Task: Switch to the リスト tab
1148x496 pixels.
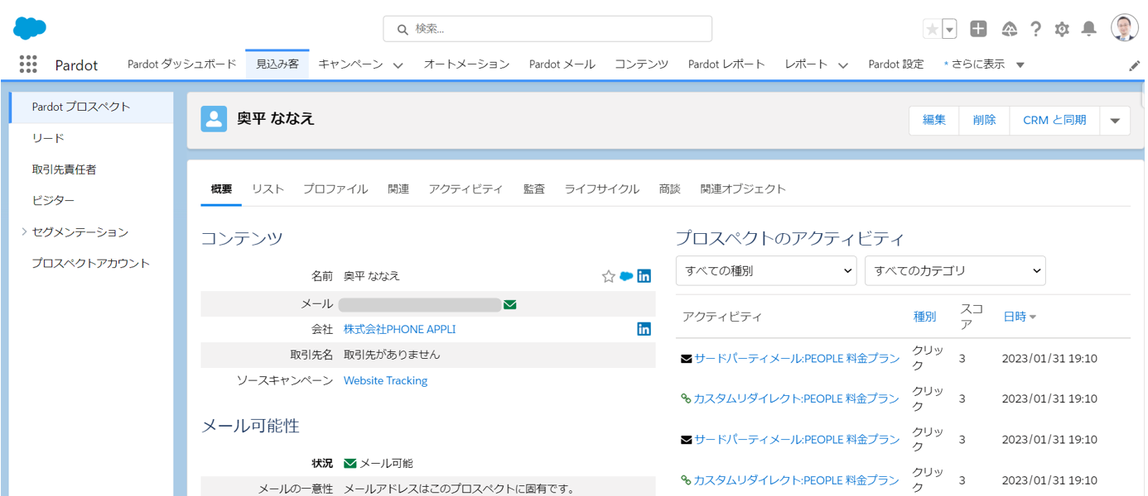Action: pos(268,188)
